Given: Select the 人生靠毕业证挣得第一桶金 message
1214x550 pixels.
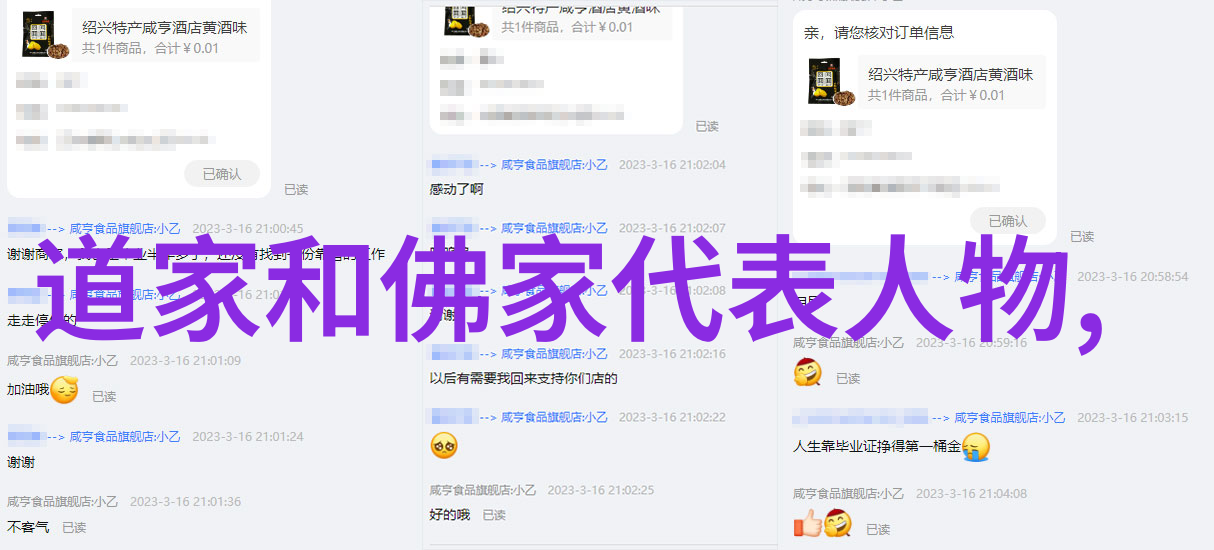Looking at the screenshot, I should 877,447.
